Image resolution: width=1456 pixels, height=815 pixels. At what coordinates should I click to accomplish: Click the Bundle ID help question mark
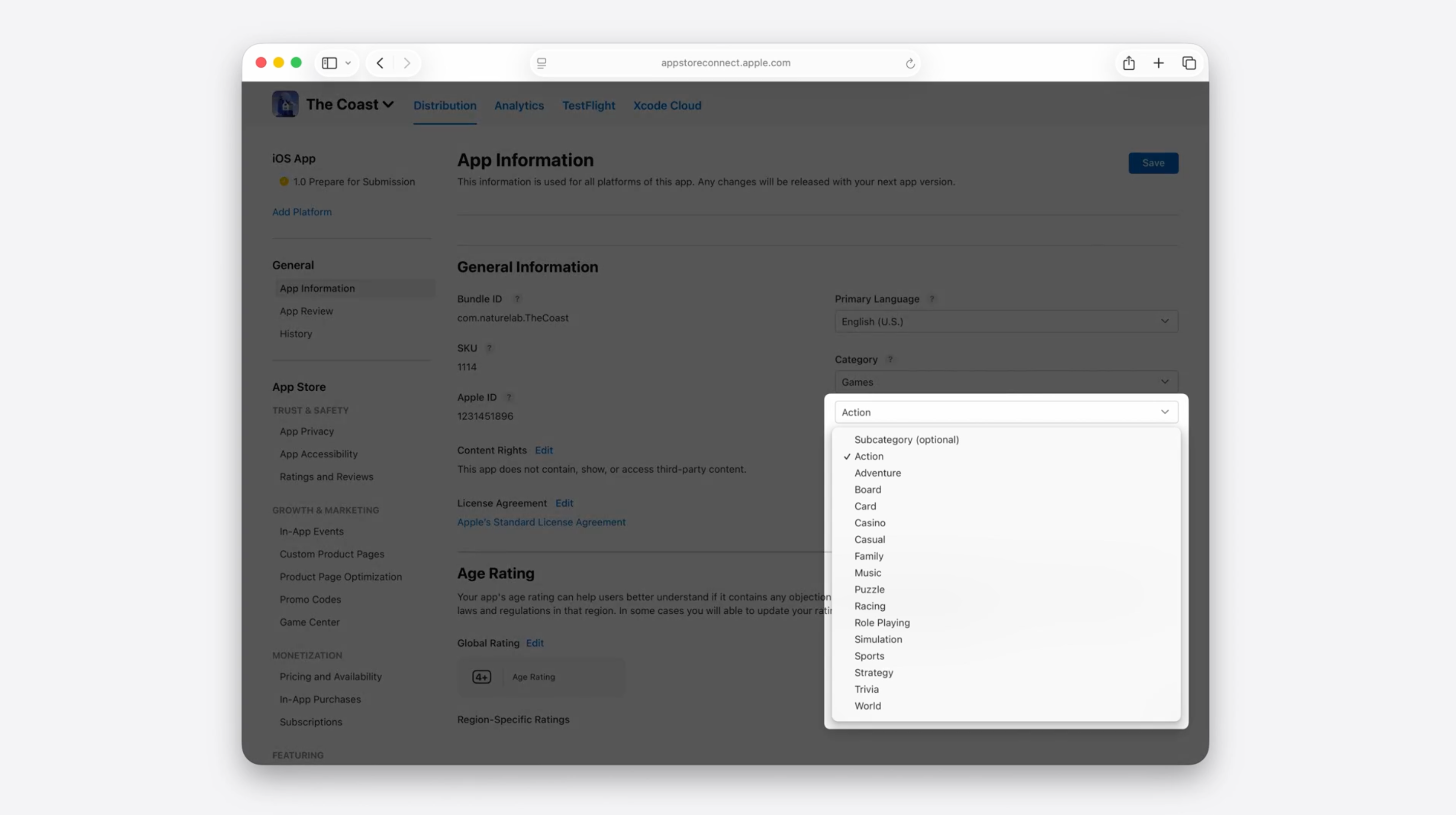(517, 298)
